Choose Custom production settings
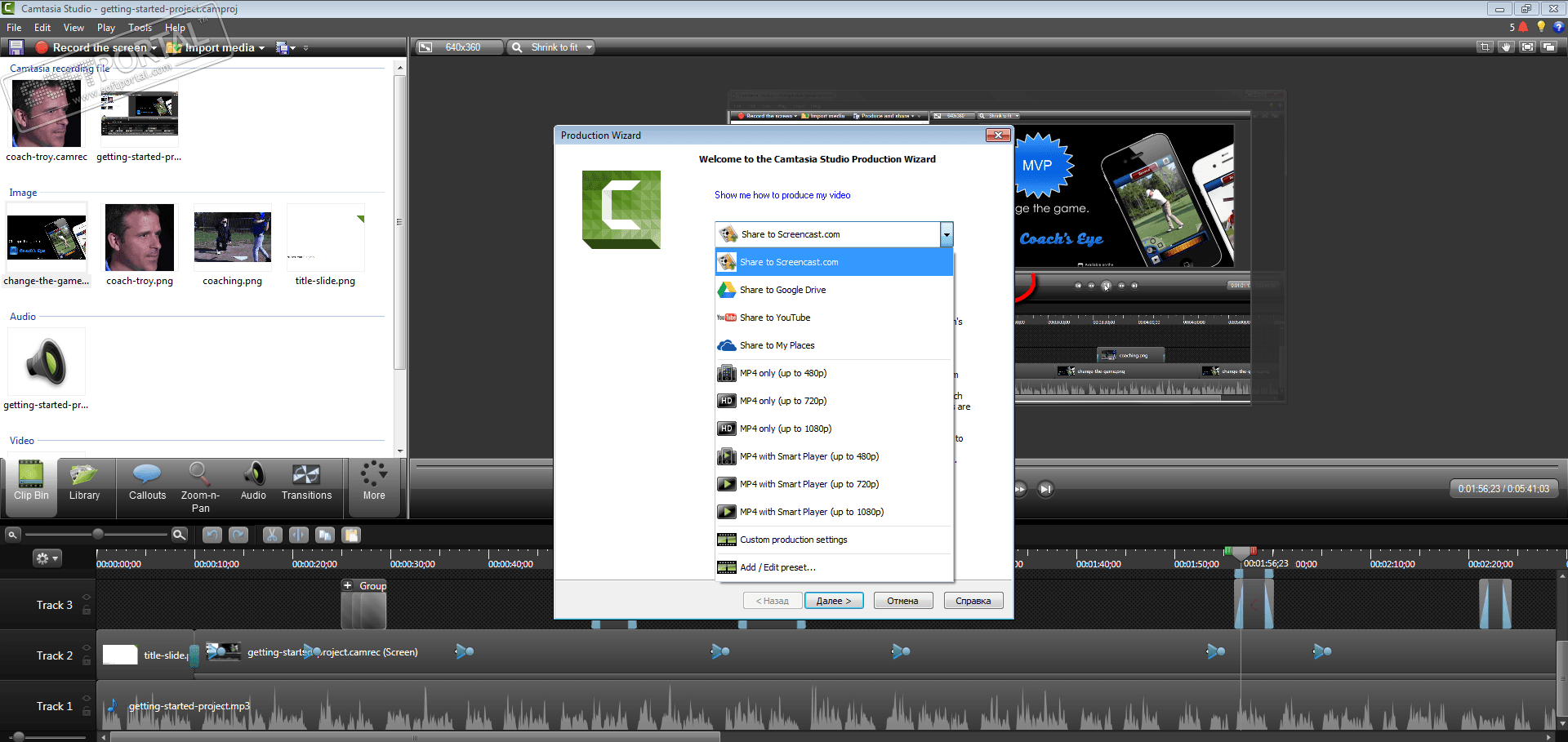The height and width of the screenshot is (742, 1568). pos(834,540)
